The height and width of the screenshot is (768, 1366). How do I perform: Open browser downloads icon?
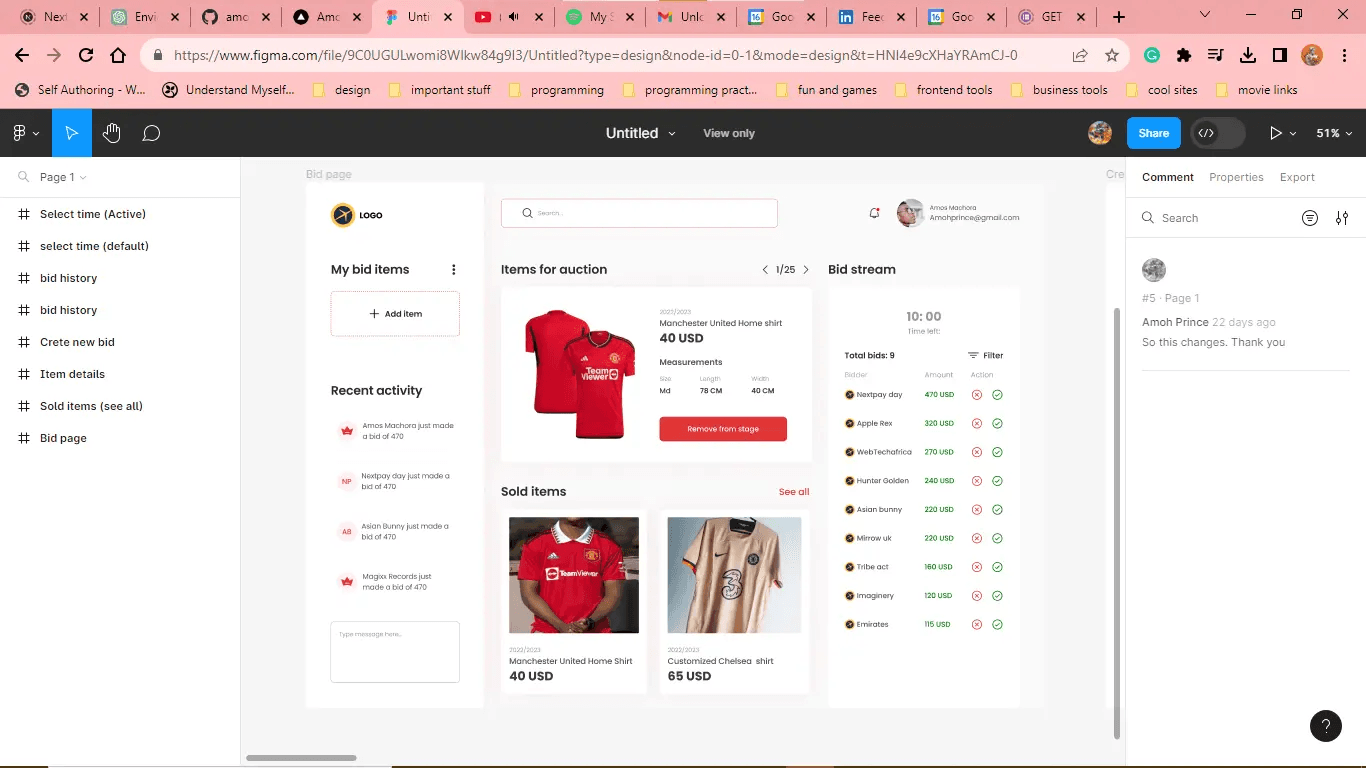point(1248,55)
